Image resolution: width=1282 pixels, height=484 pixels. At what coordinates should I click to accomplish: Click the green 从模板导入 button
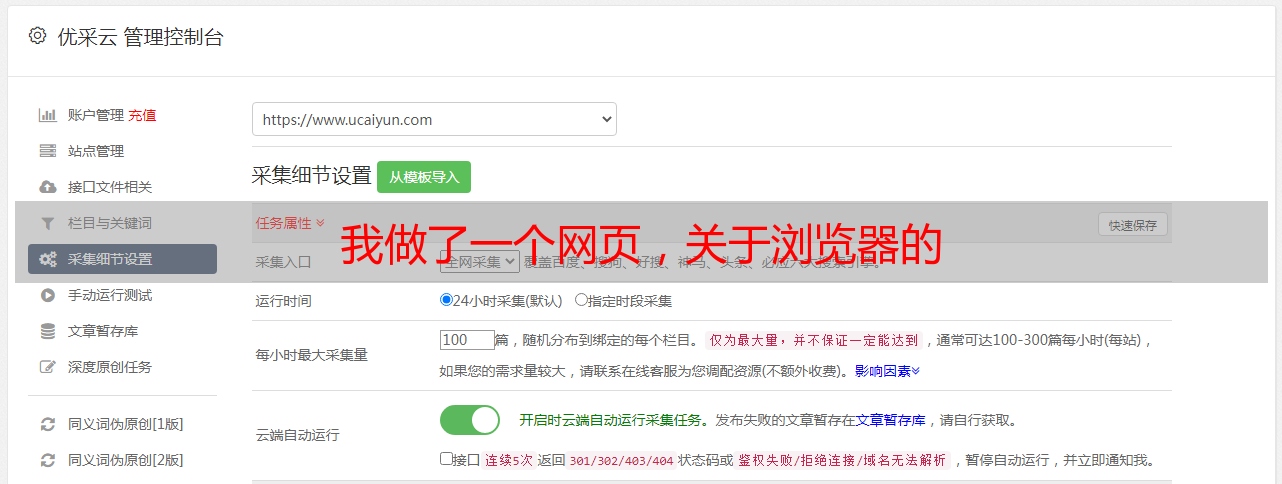(424, 177)
